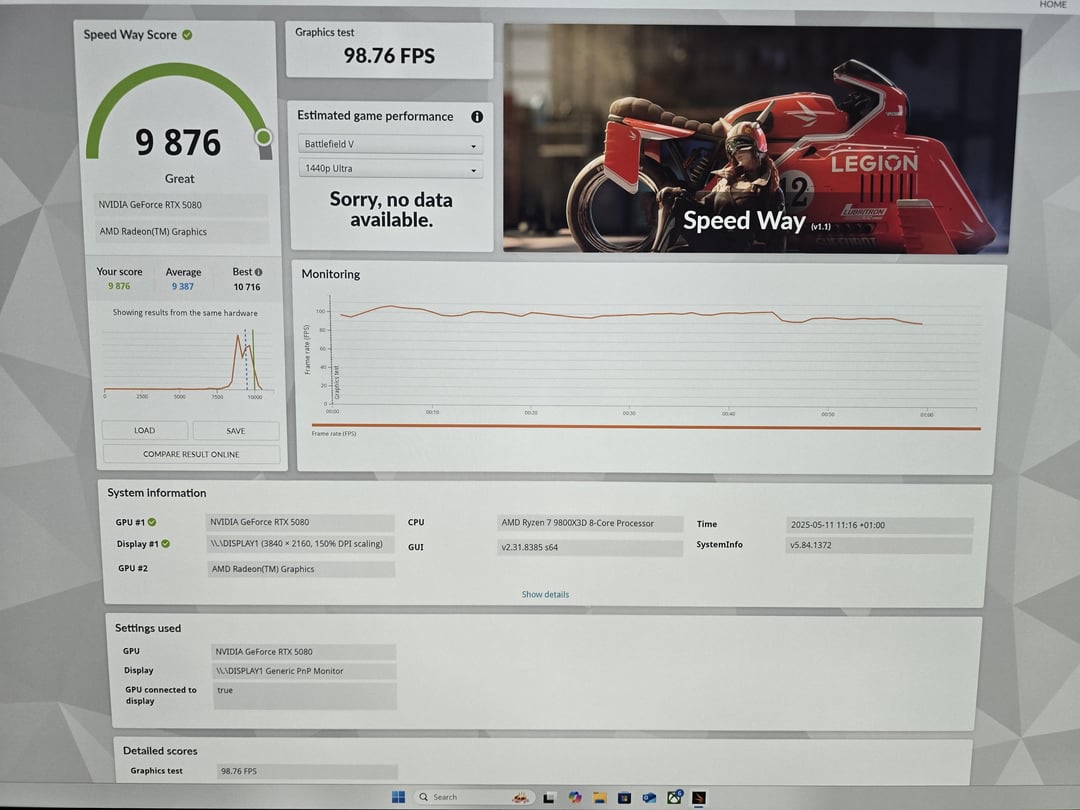Click the 98.76 FPS Graphics test header value
This screenshot has height=810, width=1080.
(x=389, y=56)
